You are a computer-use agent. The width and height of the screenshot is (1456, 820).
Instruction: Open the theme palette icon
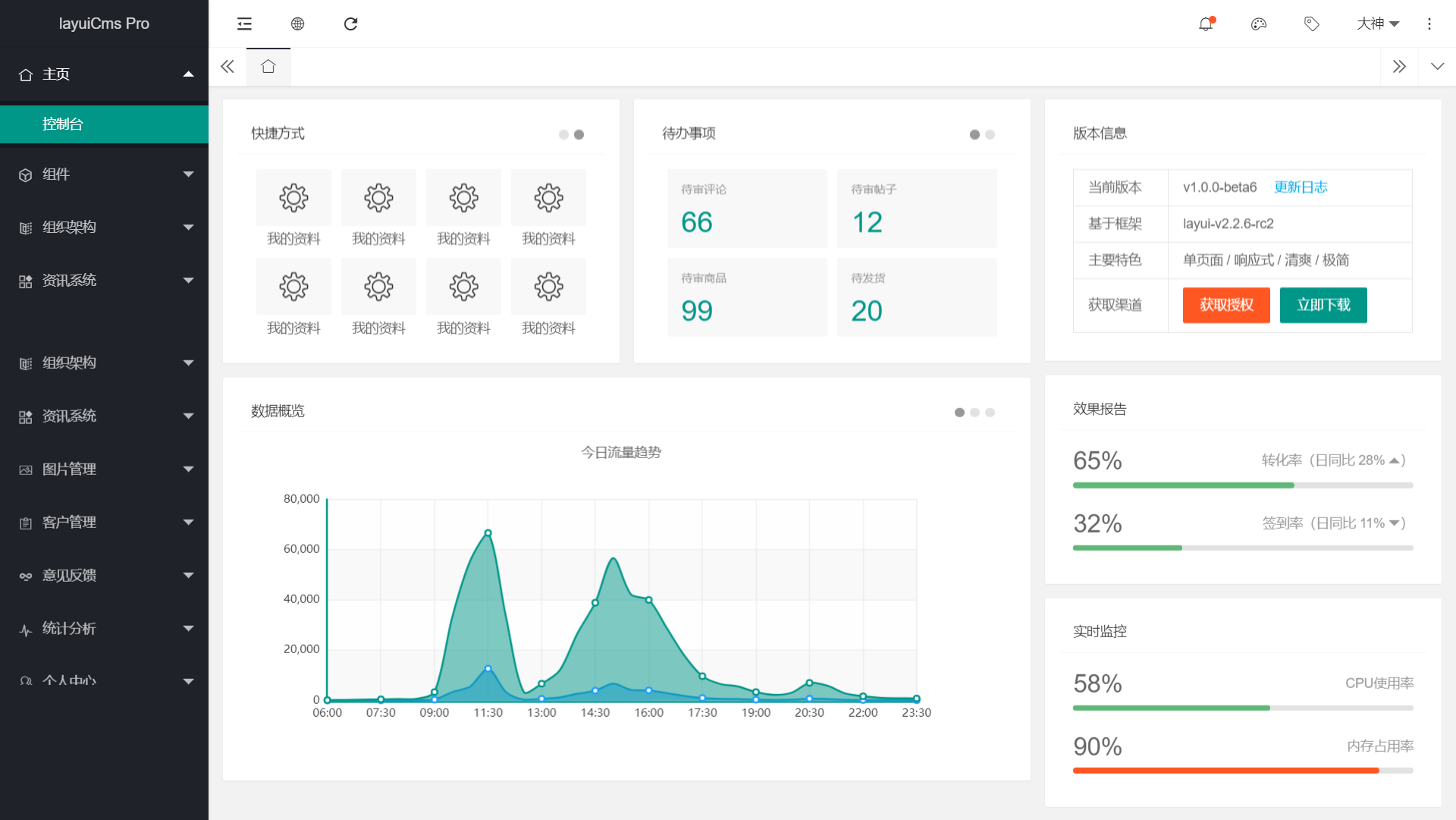[x=1259, y=24]
